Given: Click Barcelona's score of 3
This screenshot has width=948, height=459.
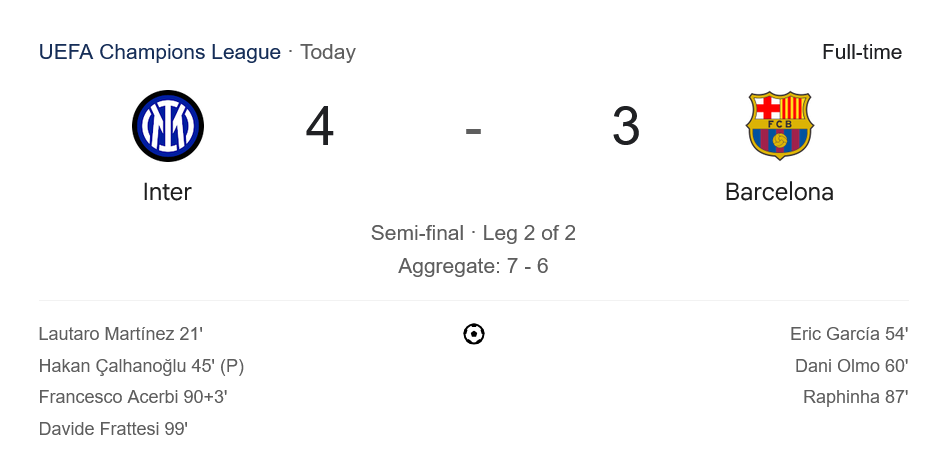Looking at the screenshot, I should [626, 127].
